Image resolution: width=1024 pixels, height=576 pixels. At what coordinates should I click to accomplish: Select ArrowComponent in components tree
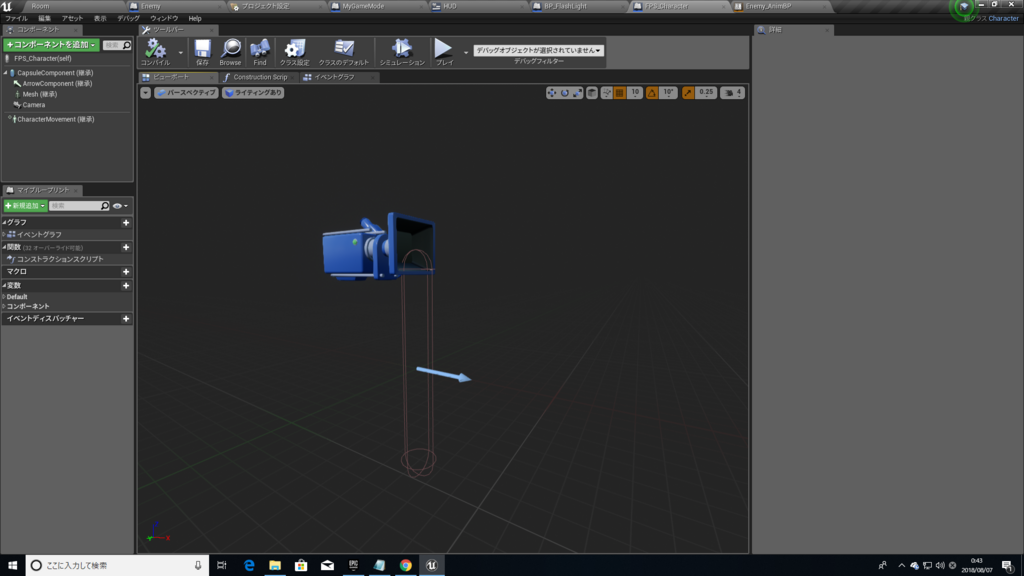pos(57,84)
